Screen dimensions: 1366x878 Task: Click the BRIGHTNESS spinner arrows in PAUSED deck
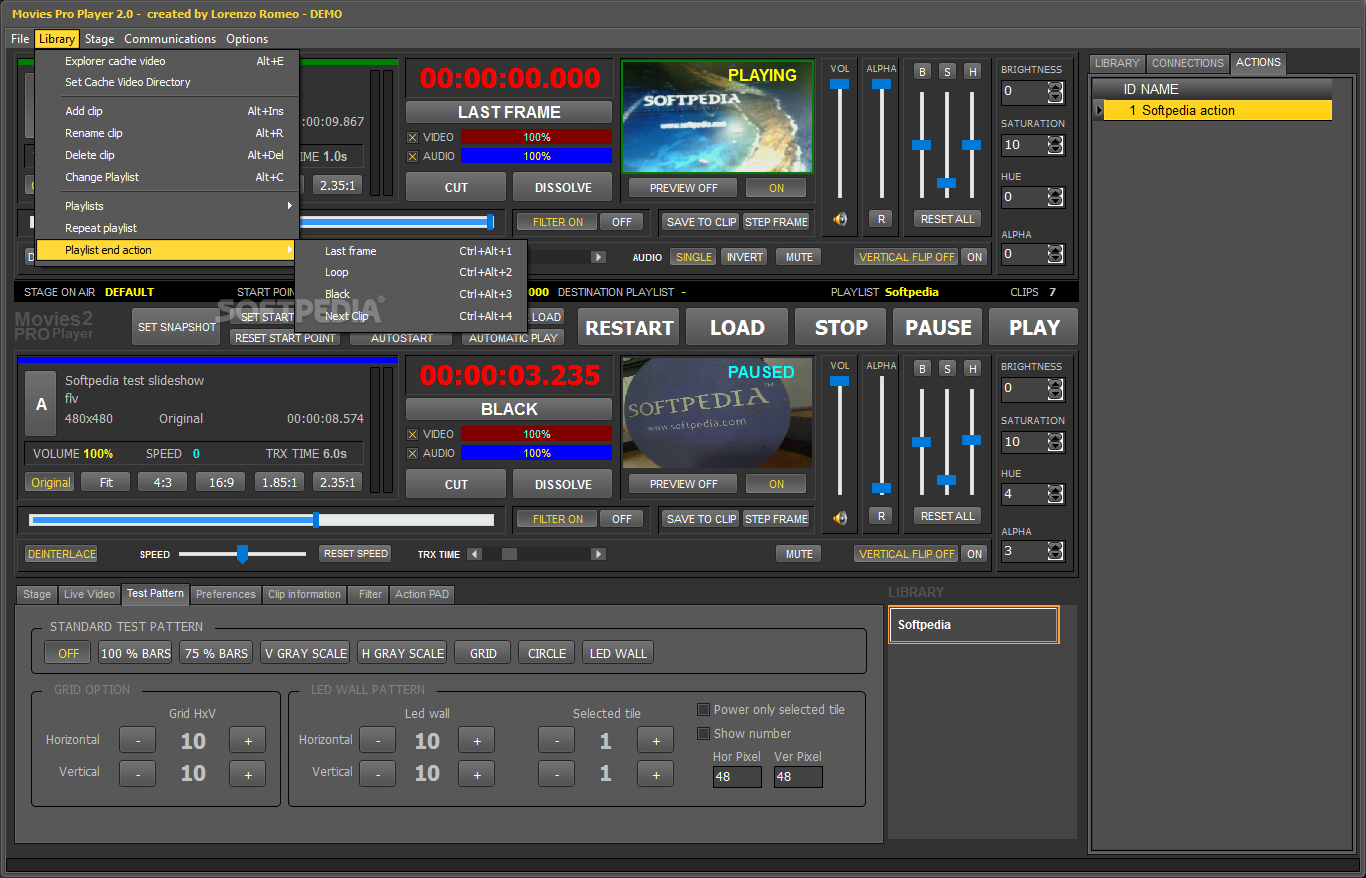coord(1055,388)
